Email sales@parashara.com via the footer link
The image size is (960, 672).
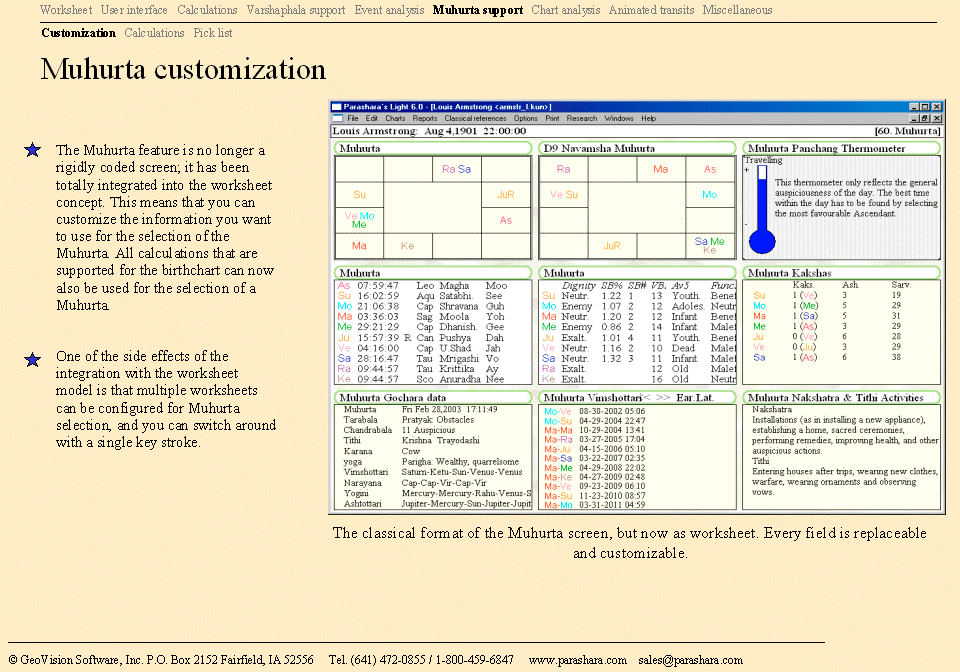[691, 660]
